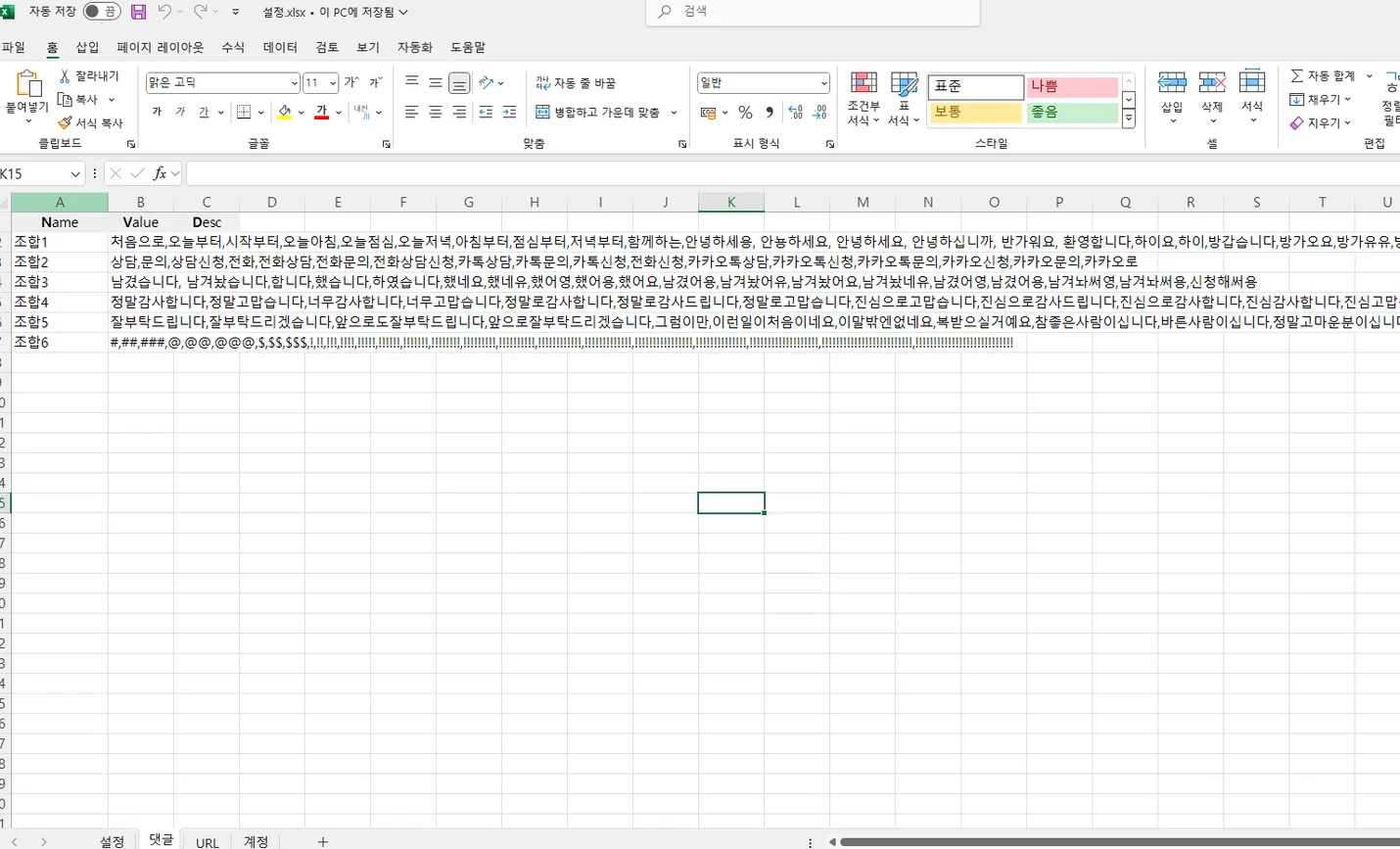Screen dimensions: 1400x849
Task: Select top vertical align icon
Action: (x=412, y=83)
